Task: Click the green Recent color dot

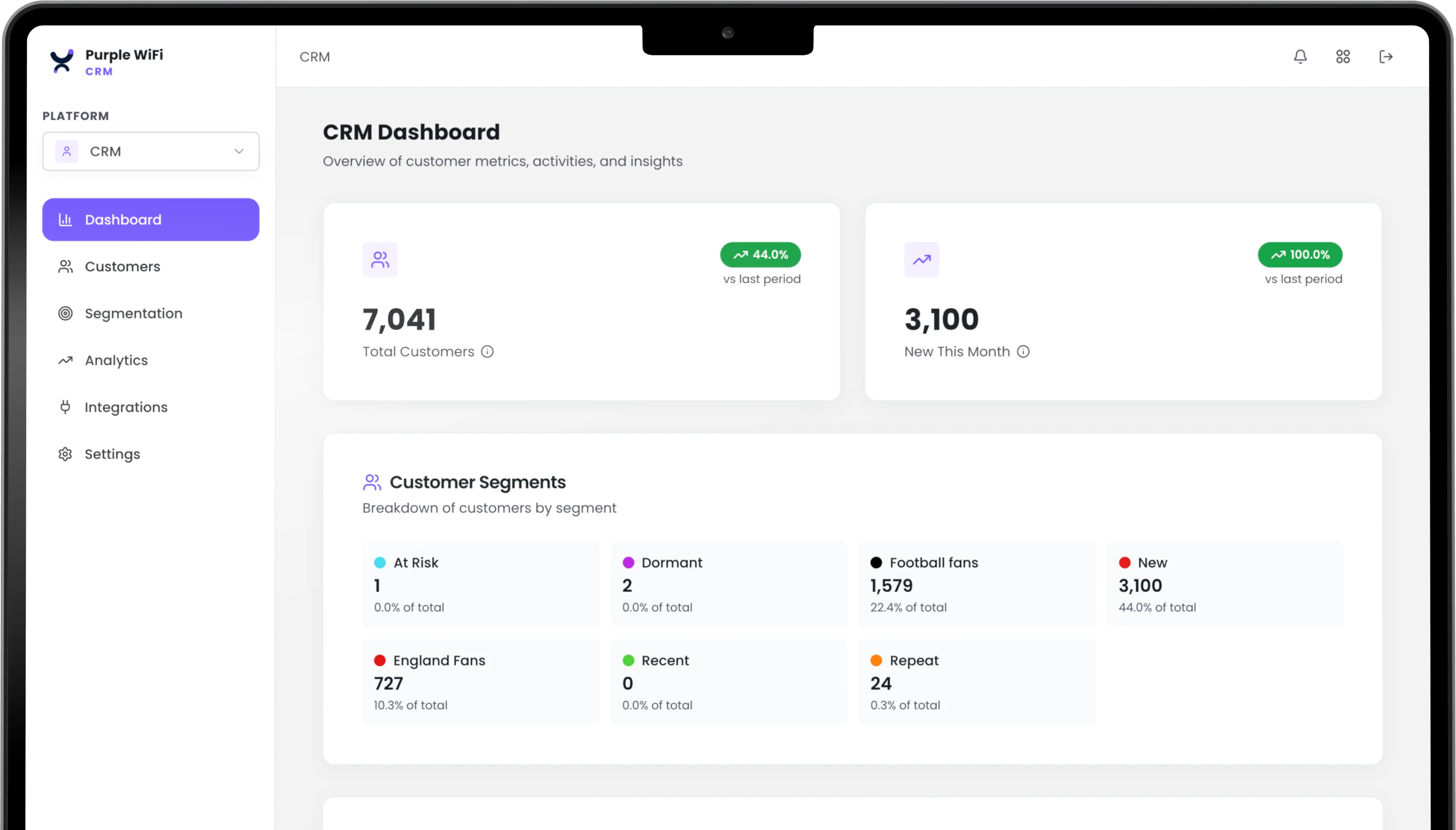Action: coord(628,660)
